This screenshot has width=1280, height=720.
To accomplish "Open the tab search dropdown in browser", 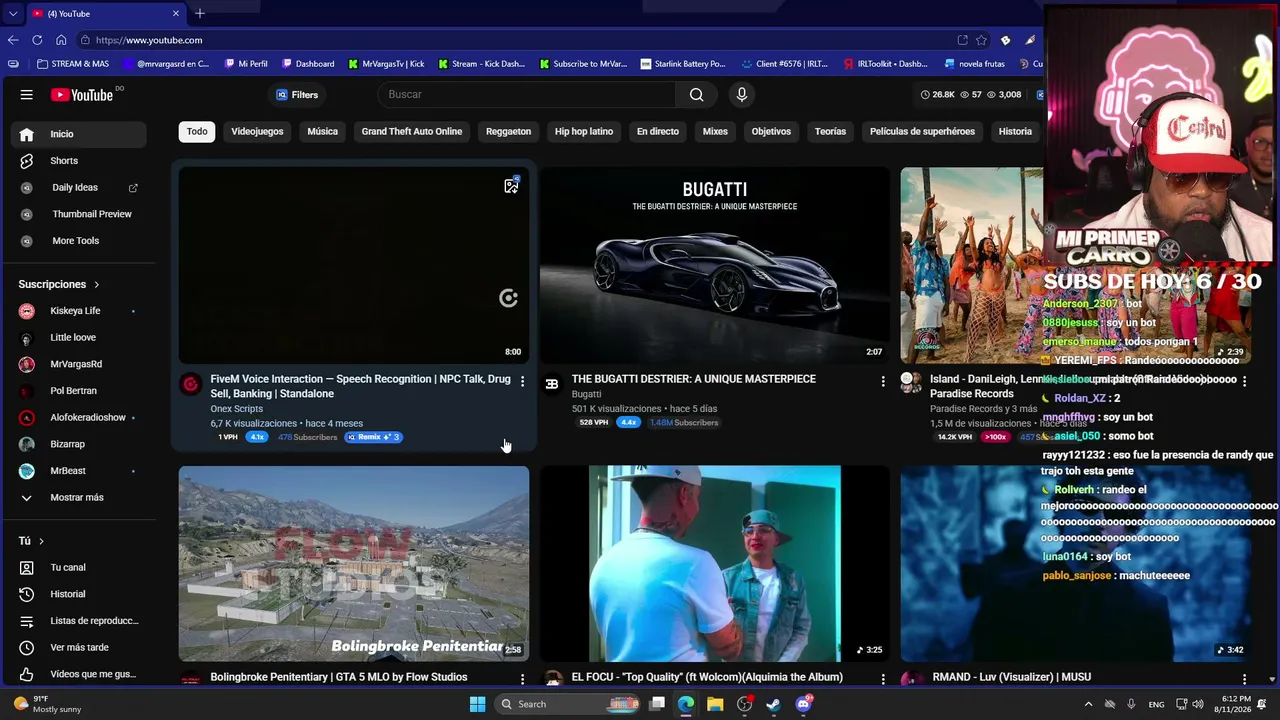I will 13,14.
